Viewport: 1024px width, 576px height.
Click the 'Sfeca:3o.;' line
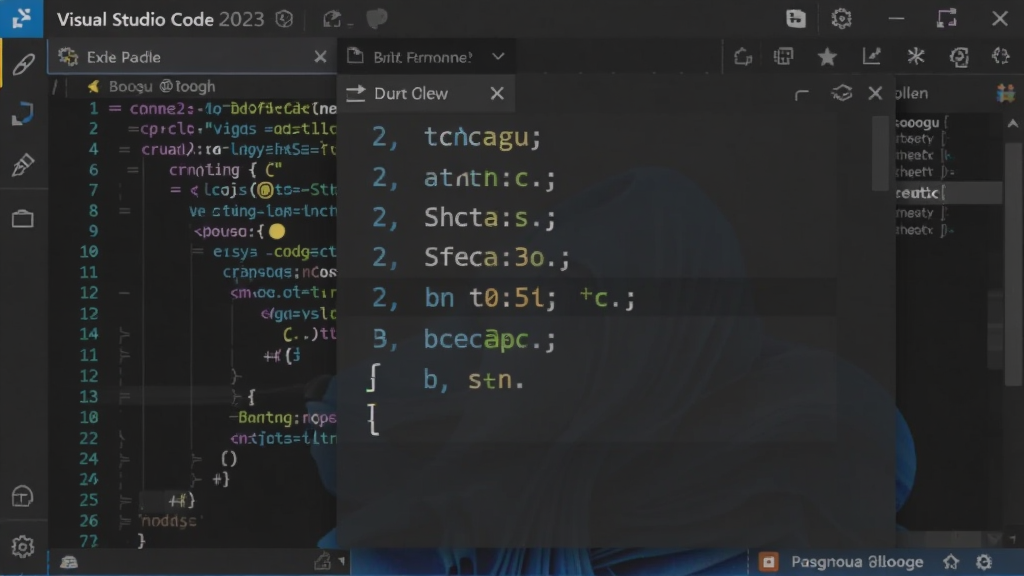click(497, 257)
